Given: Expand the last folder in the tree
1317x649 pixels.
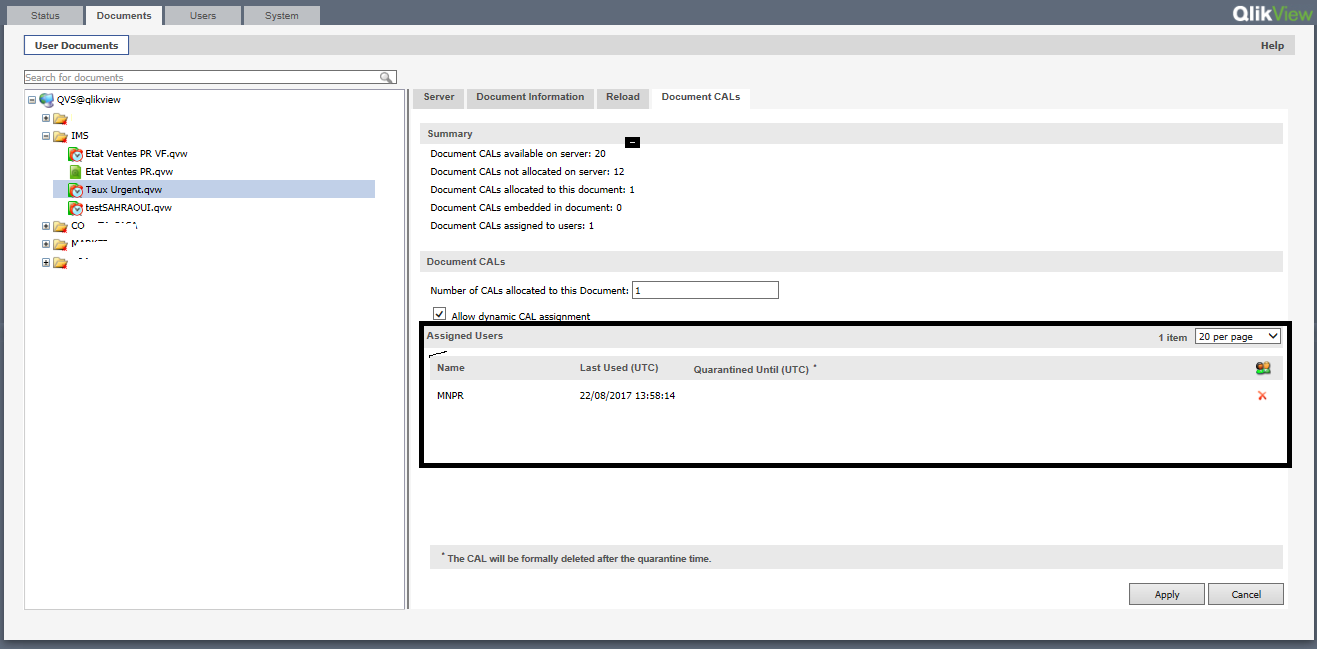Looking at the screenshot, I should tap(46, 263).
